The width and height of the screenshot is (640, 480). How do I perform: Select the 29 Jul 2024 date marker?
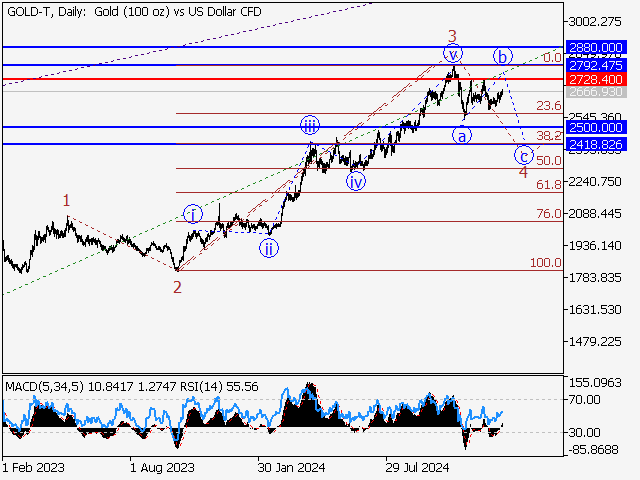click(418, 467)
